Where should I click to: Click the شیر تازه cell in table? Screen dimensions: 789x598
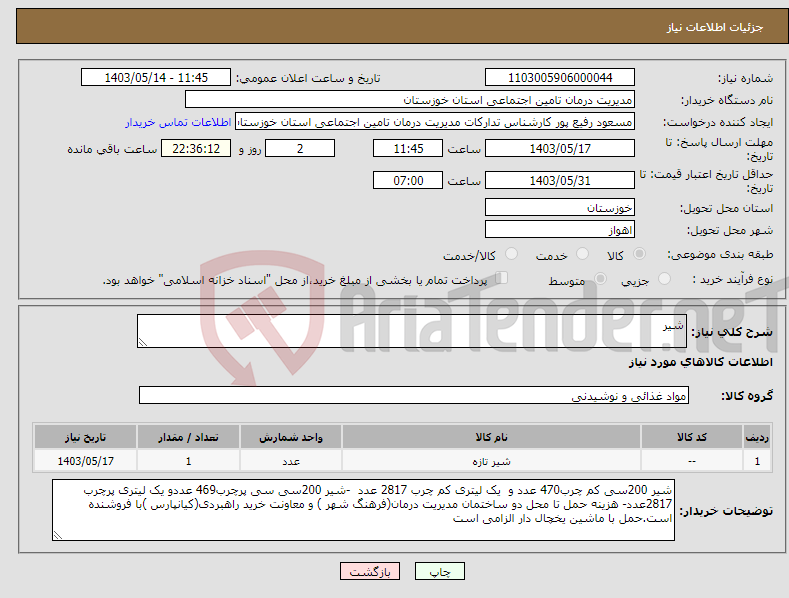[x=491, y=461]
